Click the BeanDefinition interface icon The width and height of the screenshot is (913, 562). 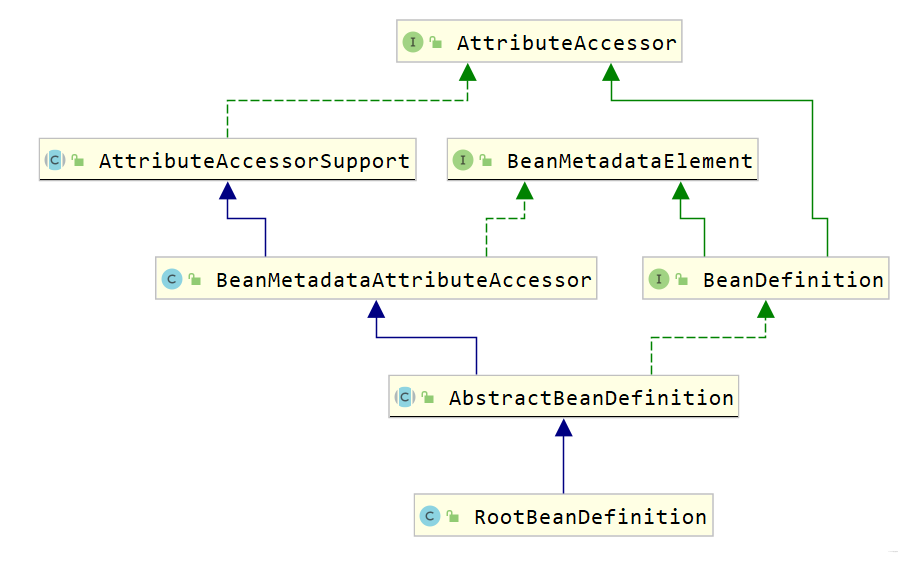tap(659, 279)
